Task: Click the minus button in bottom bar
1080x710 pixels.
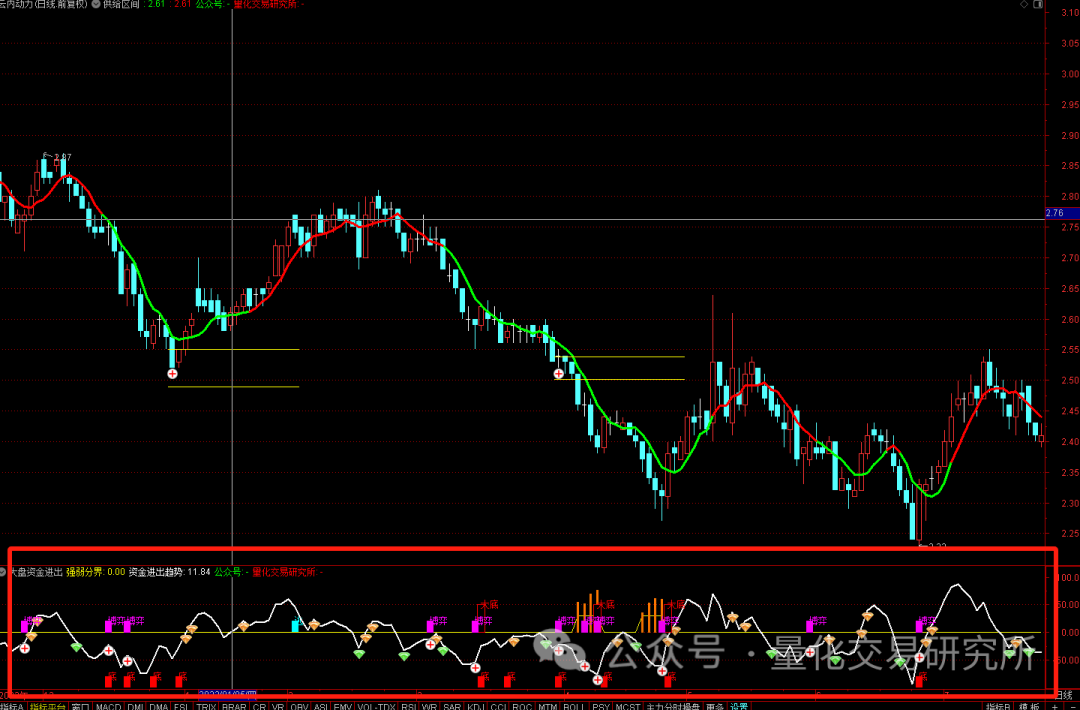Action: coord(1072,707)
